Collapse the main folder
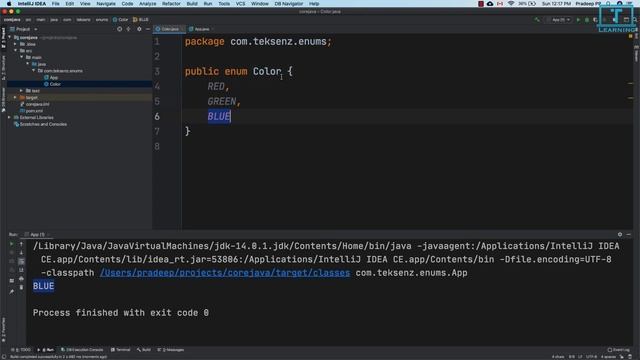Screen dimensions: 640x360 [x=22, y=57]
